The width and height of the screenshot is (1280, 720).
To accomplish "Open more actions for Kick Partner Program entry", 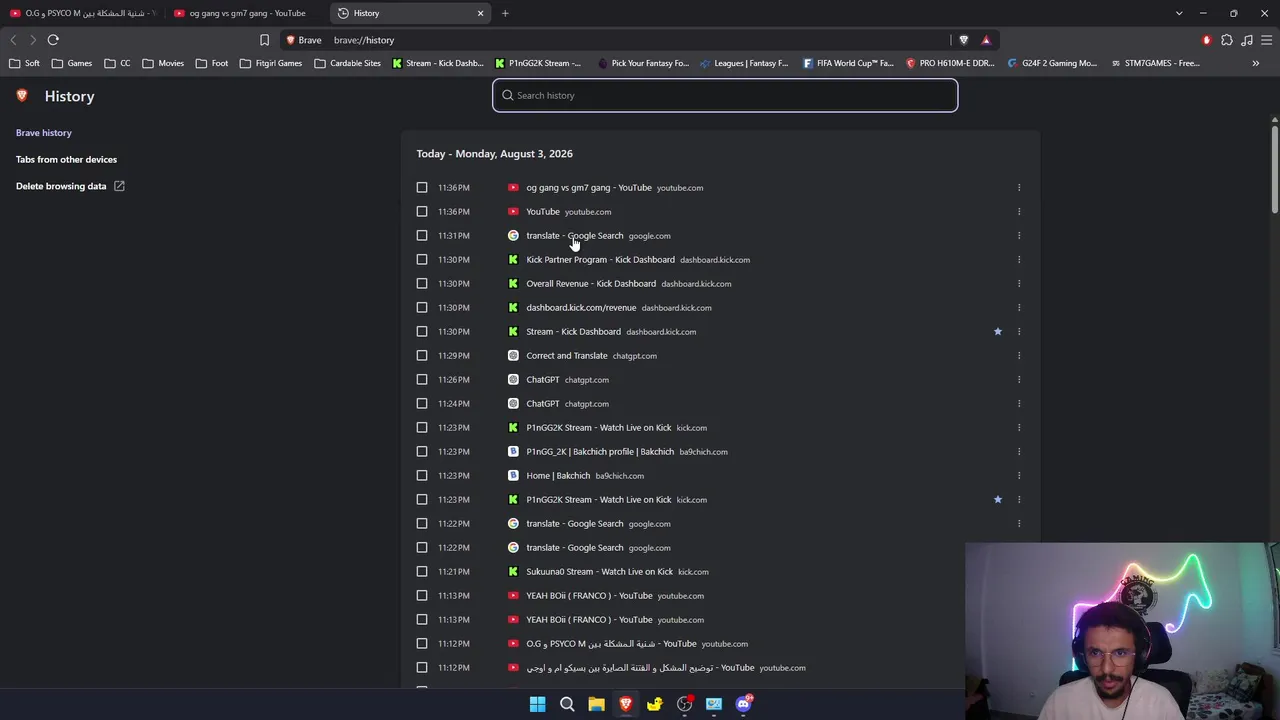I will 1019,260.
